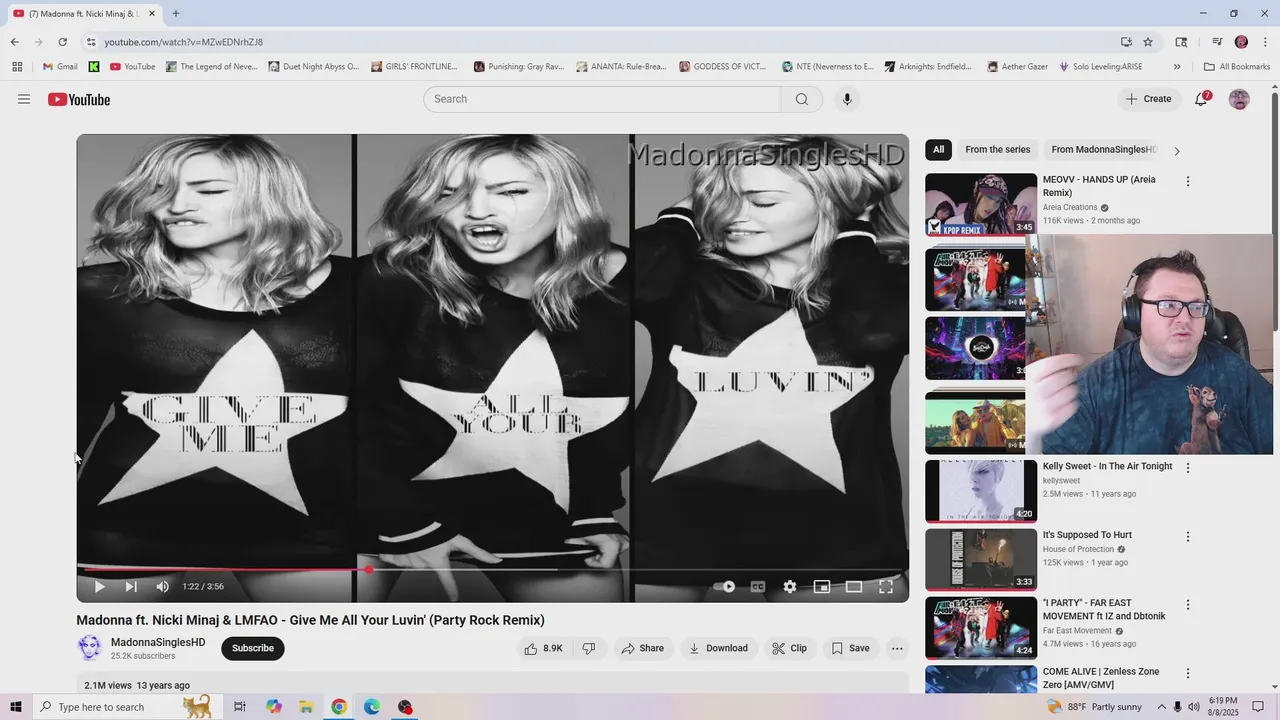
Task: Open the Aether Gazer bookmark
Action: coord(1017,67)
